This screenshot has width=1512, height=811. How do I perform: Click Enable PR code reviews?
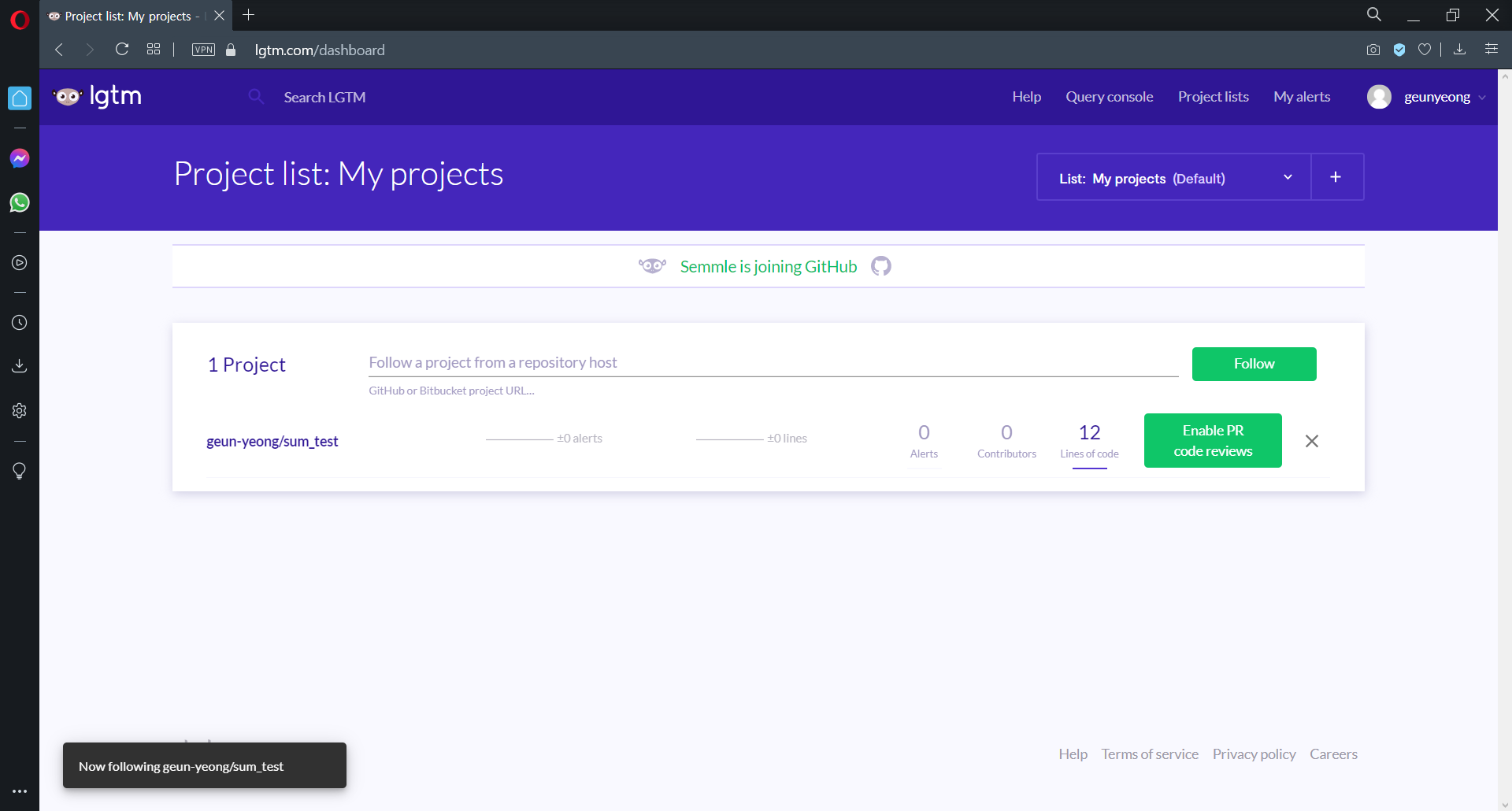click(x=1213, y=440)
